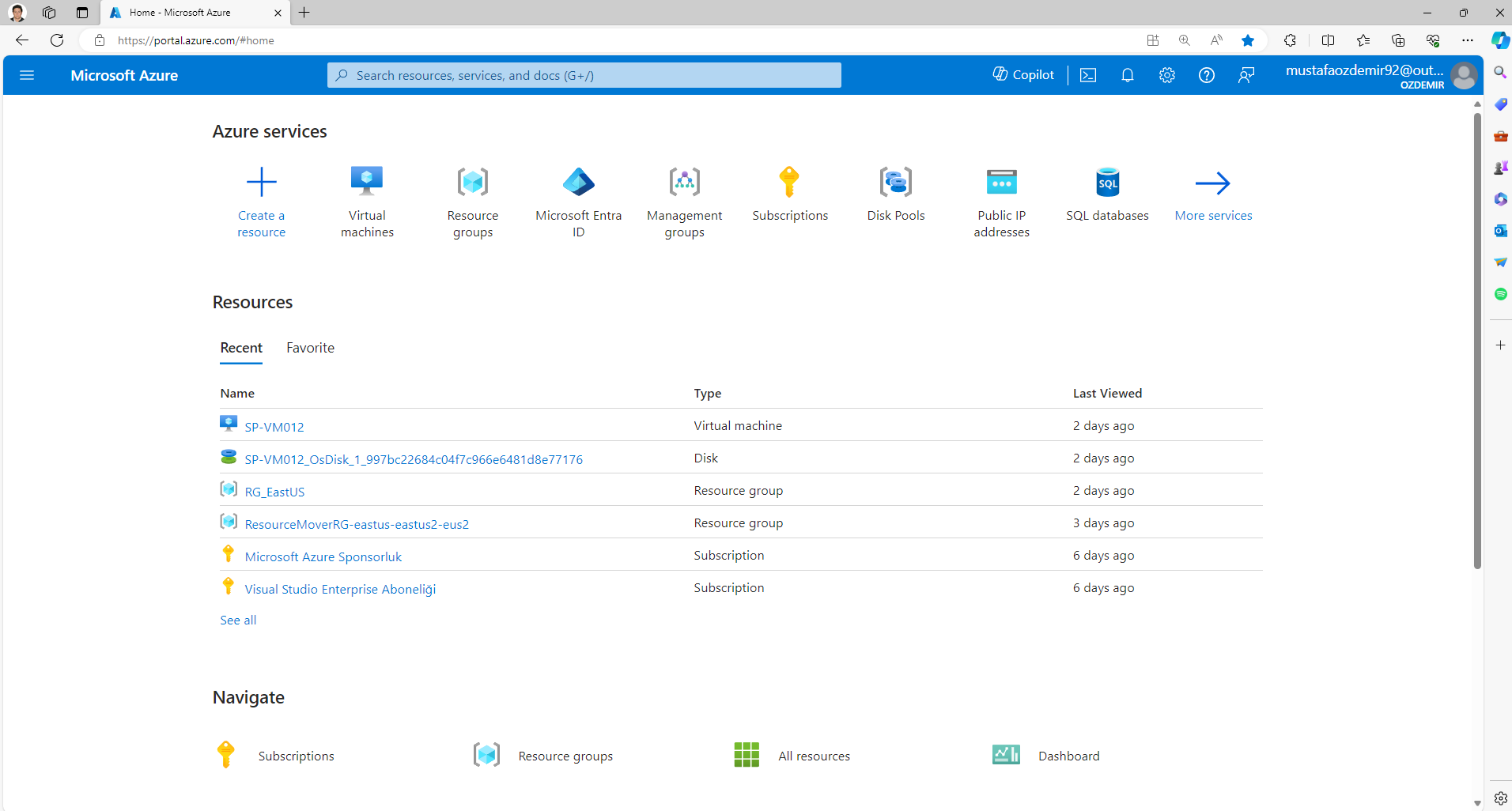Toggle the Edge split screen icon

(1328, 40)
